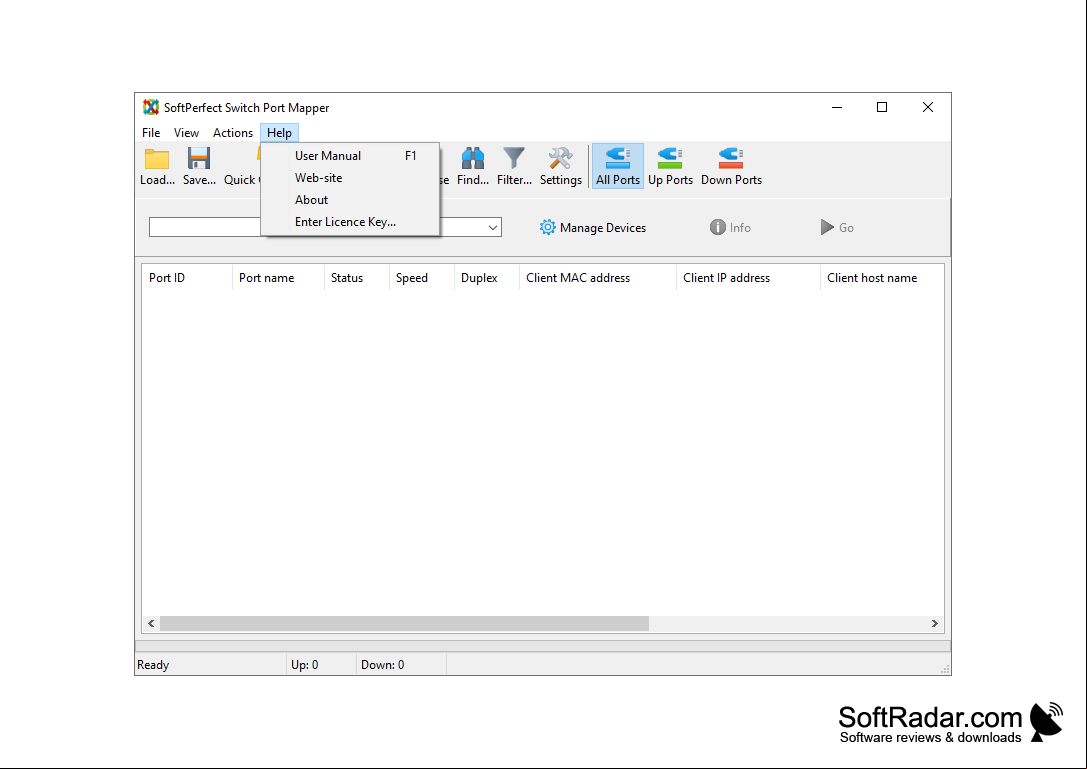Sort by the Speed column header
This screenshot has height=769, width=1087.
click(x=421, y=278)
